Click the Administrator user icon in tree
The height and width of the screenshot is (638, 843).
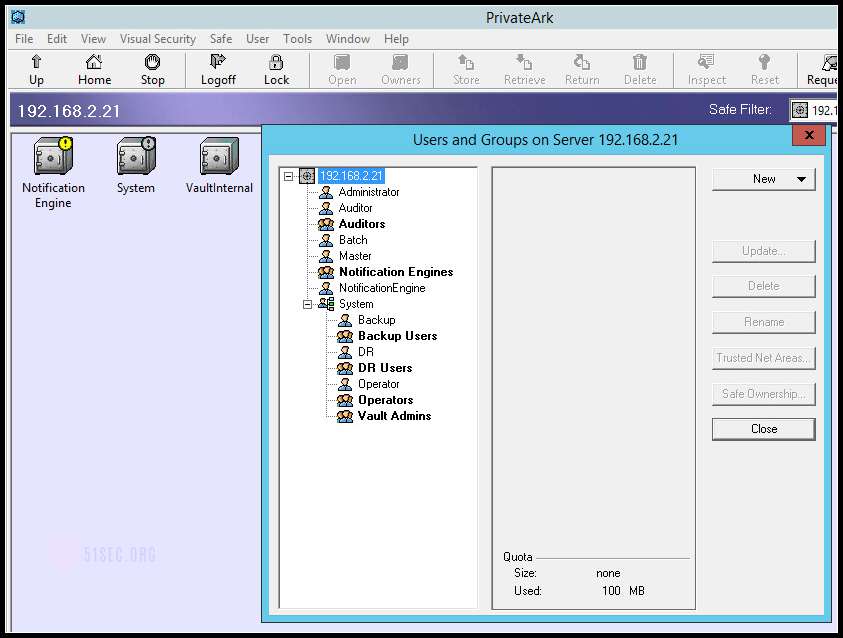(x=326, y=192)
